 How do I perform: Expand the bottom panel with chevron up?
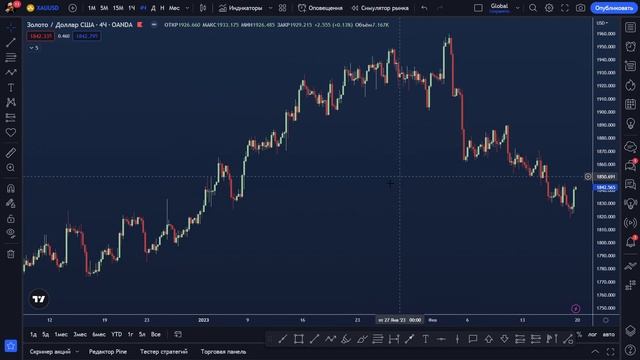[x=595, y=351]
